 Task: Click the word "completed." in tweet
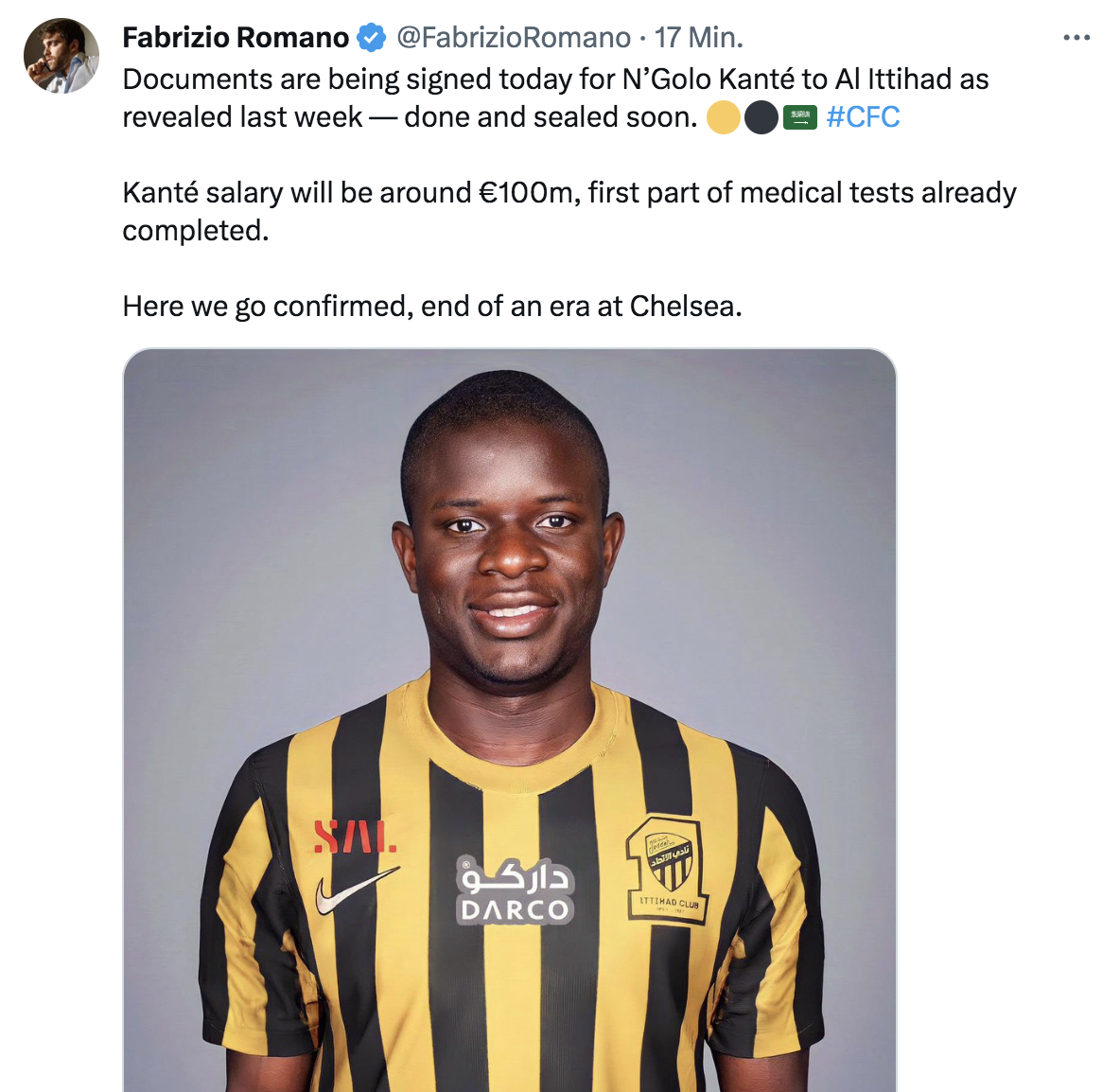tap(196, 231)
